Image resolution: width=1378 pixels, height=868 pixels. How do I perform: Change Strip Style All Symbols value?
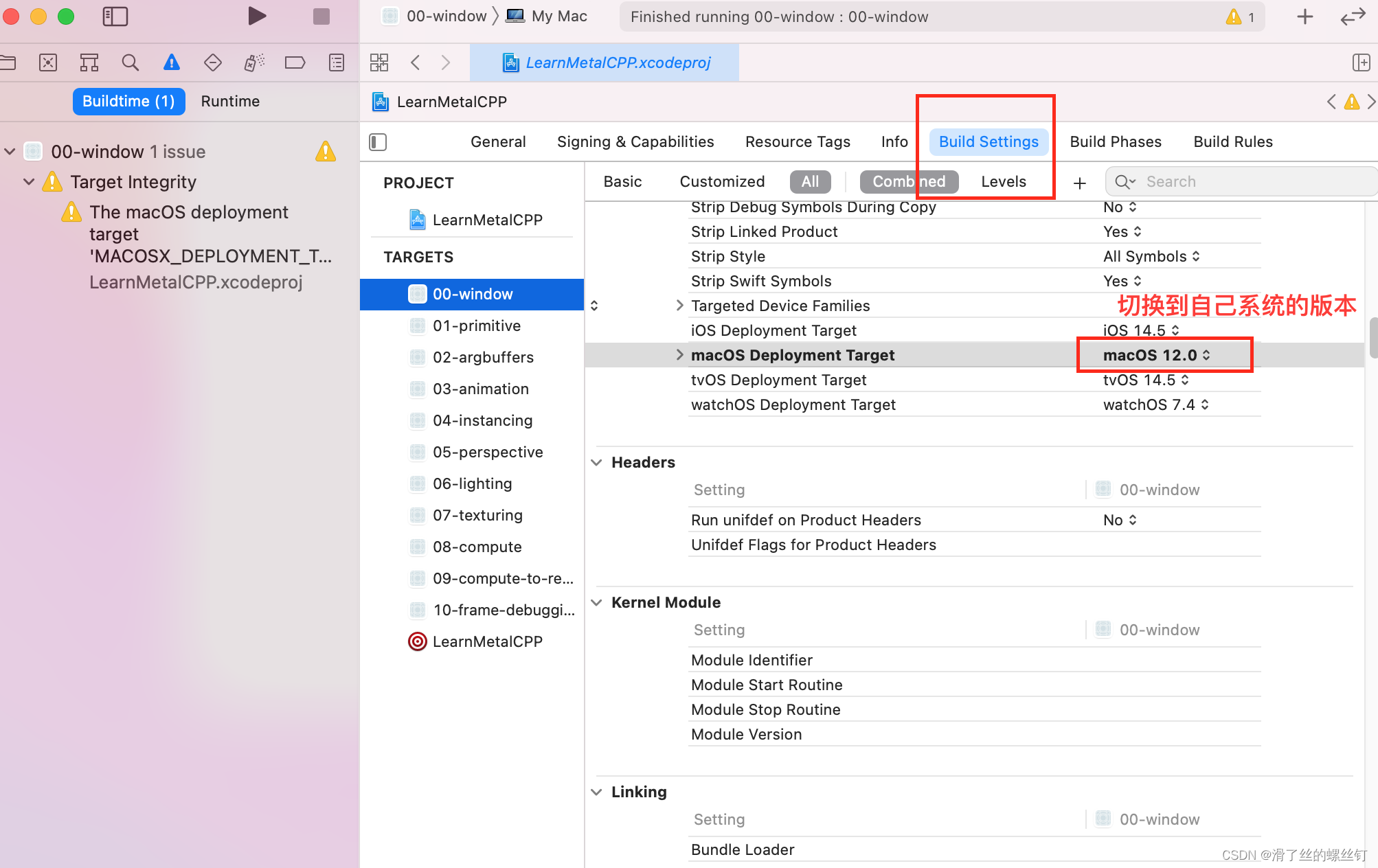coord(1152,256)
